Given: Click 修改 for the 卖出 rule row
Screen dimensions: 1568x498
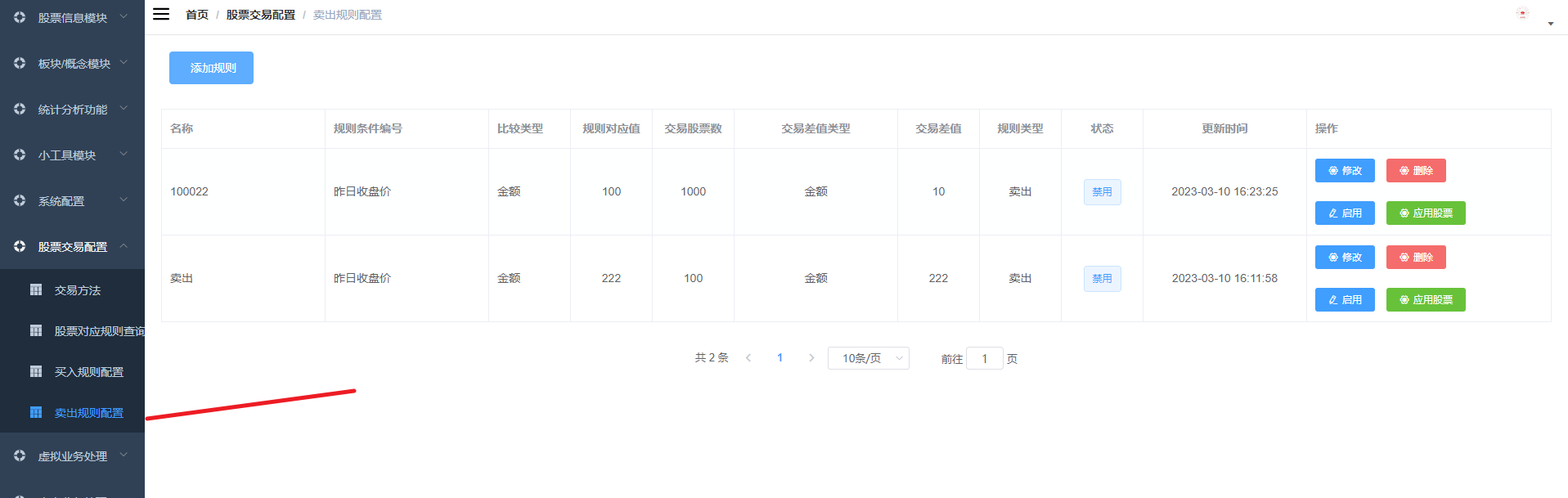Looking at the screenshot, I should pos(1345,257).
